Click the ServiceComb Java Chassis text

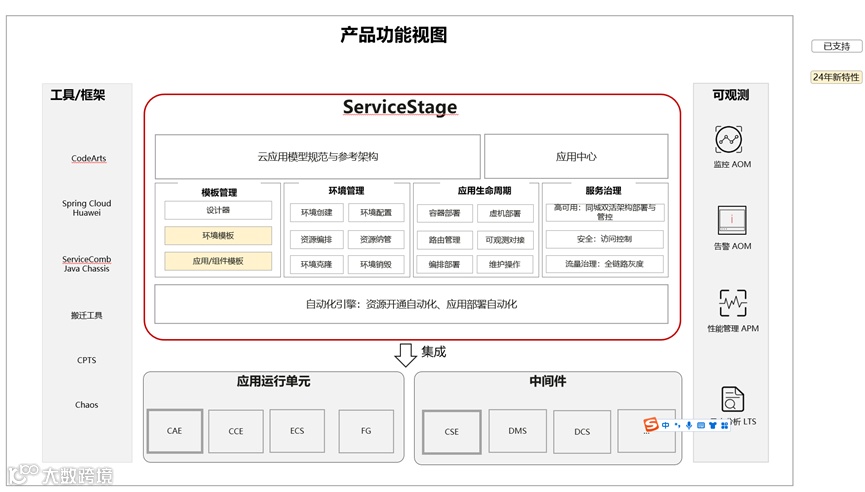87,264
